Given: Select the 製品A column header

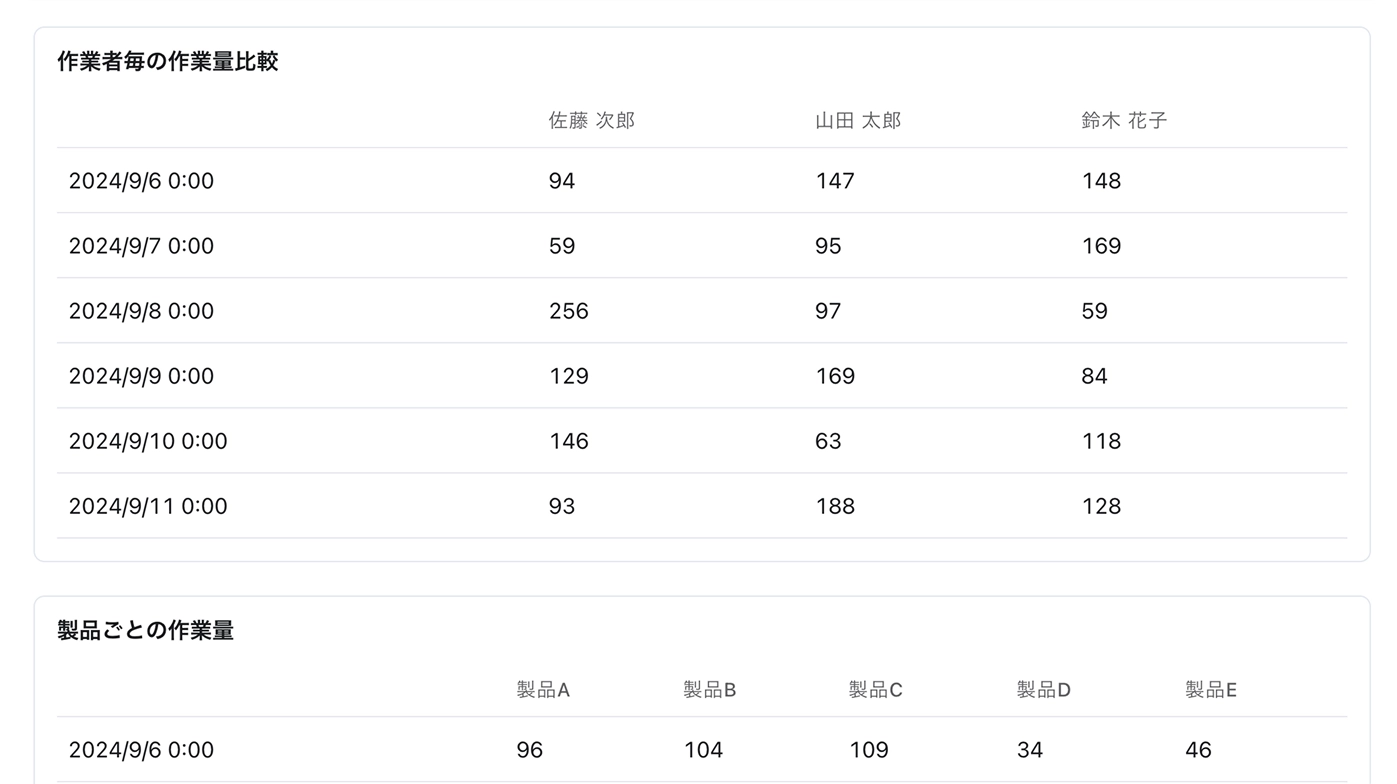Looking at the screenshot, I should tap(543, 690).
